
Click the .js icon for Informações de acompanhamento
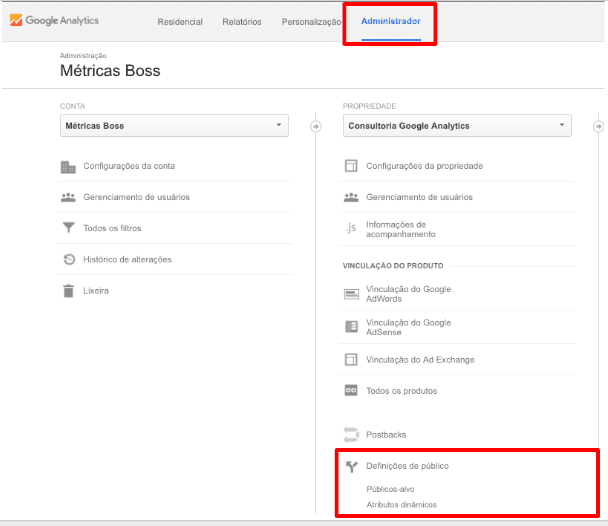click(x=351, y=228)
